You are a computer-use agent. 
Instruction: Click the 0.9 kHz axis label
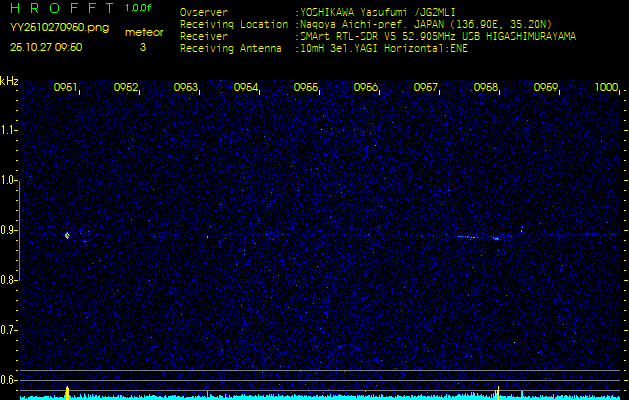tap(7, 230)
